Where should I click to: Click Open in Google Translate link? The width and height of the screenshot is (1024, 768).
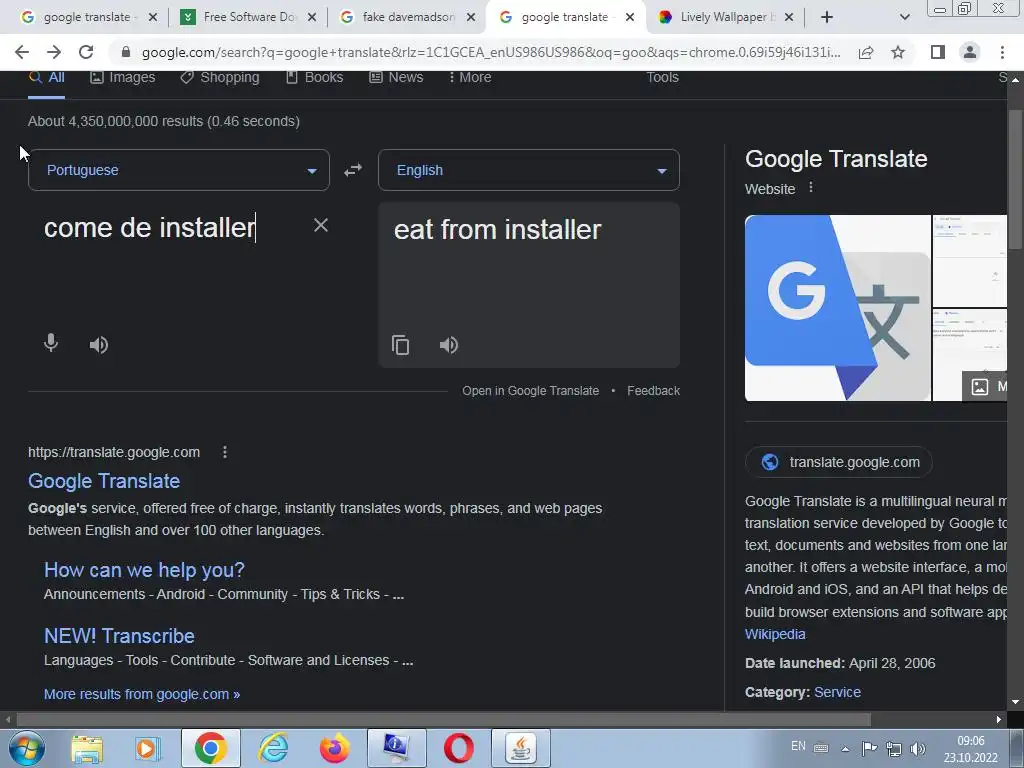click(530, 391)
